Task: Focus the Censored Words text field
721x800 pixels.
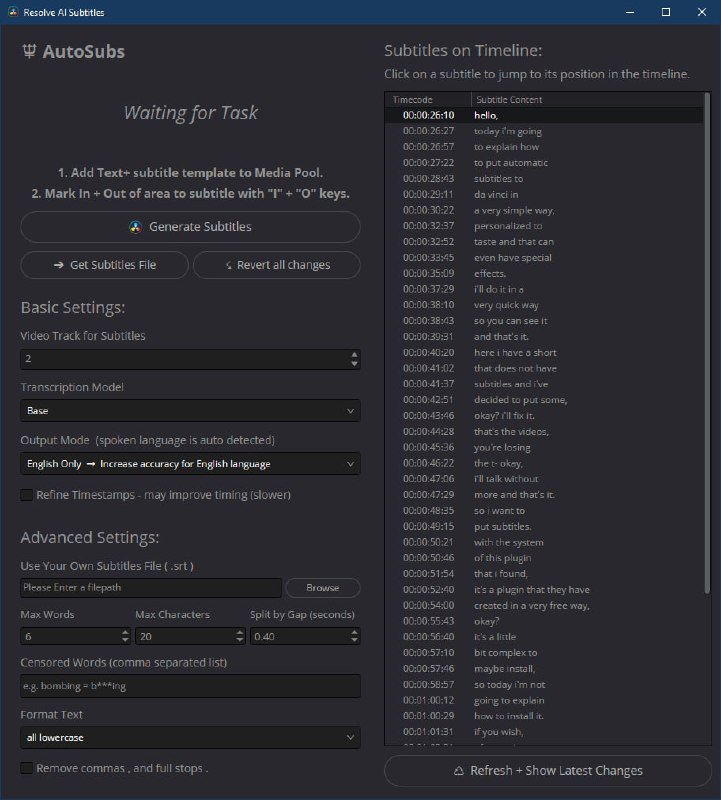Action: coord(190,686)
